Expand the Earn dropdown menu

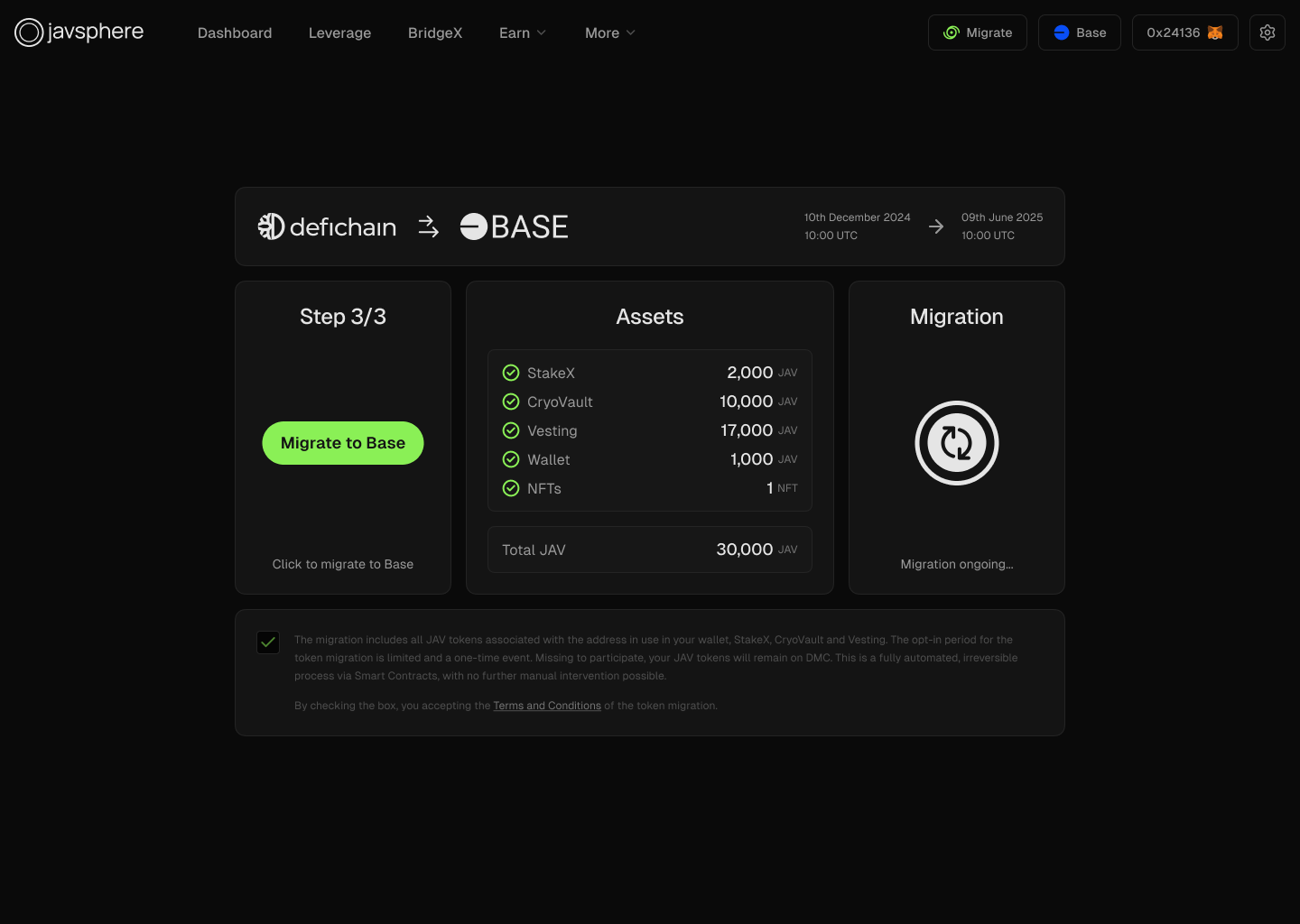pos(523,32)
